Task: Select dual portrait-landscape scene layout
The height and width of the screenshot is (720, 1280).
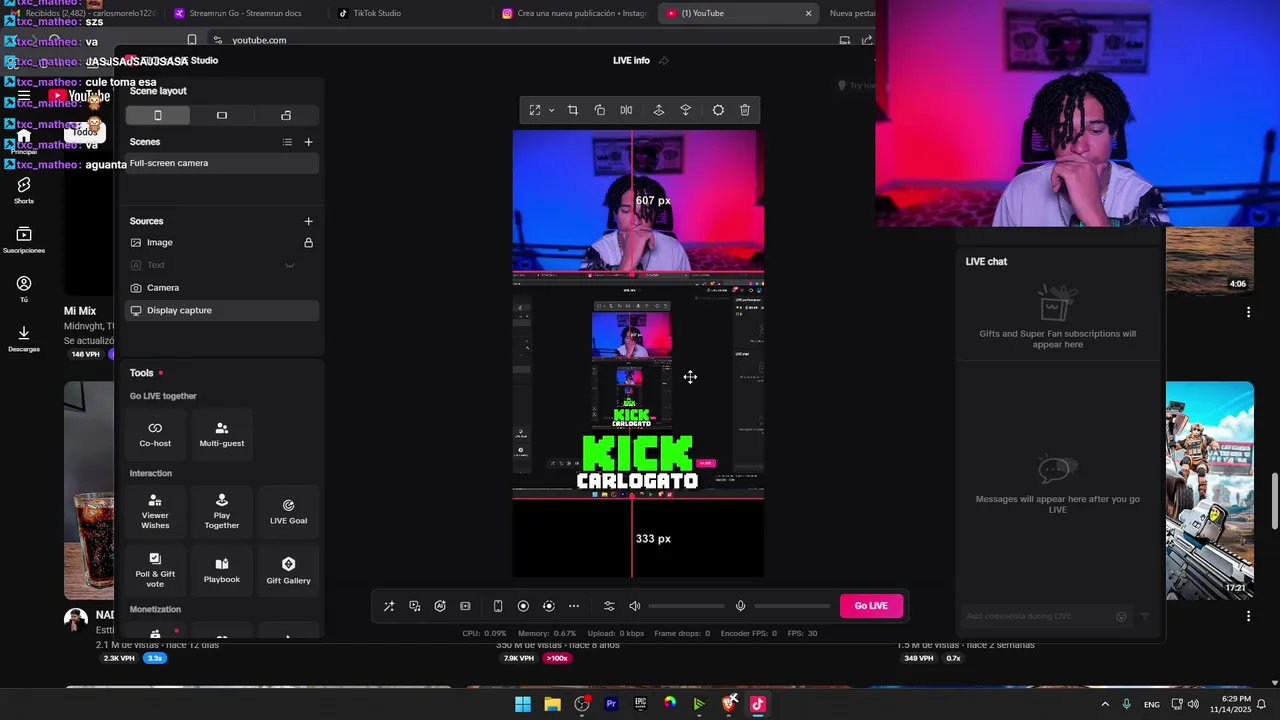Action: pos(286,115)
